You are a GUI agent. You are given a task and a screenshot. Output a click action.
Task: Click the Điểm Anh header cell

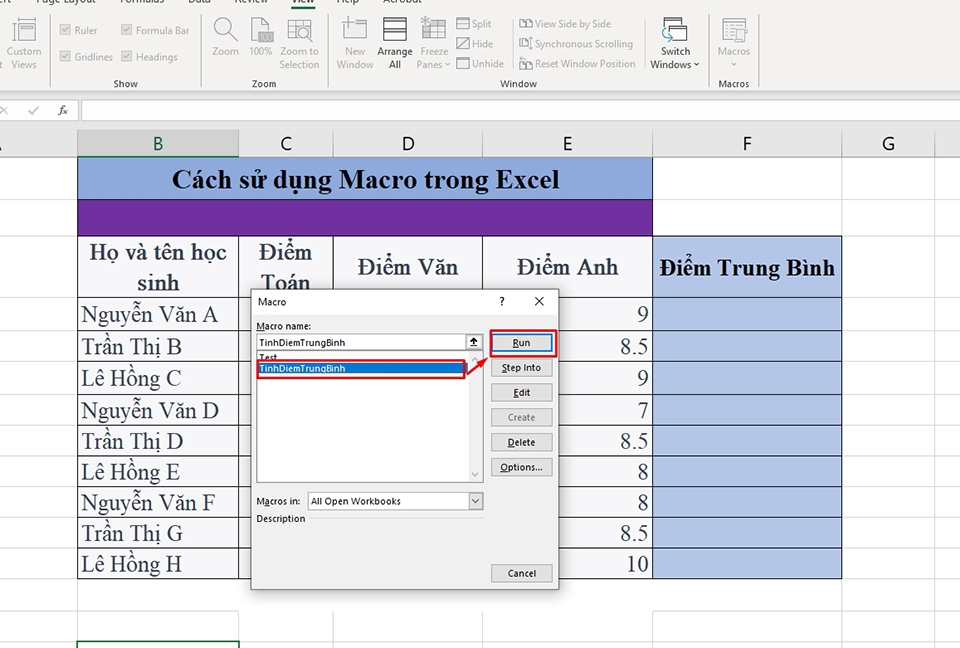[x=568, y=267]
